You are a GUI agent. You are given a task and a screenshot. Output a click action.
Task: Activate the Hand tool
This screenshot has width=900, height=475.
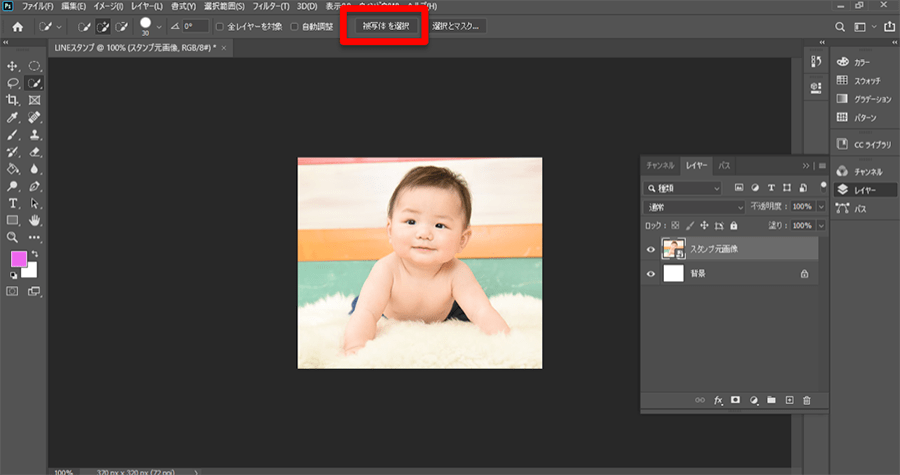pyautogui.click(x=35, y=220)
